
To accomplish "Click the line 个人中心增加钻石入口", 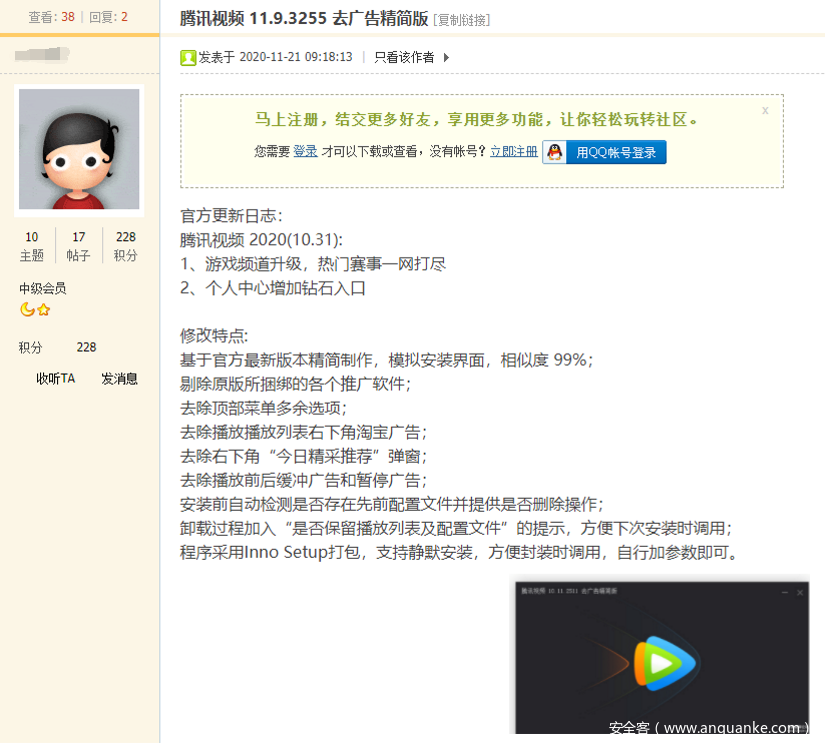I will (273, 288).
